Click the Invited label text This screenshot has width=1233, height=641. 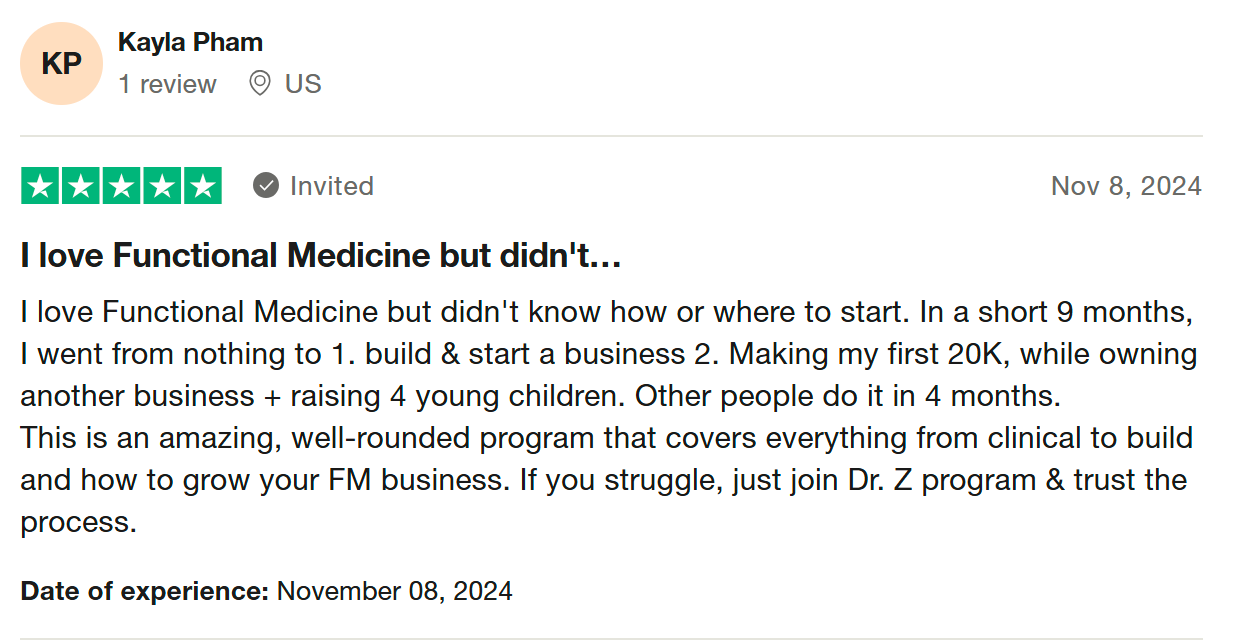point(332,186)
